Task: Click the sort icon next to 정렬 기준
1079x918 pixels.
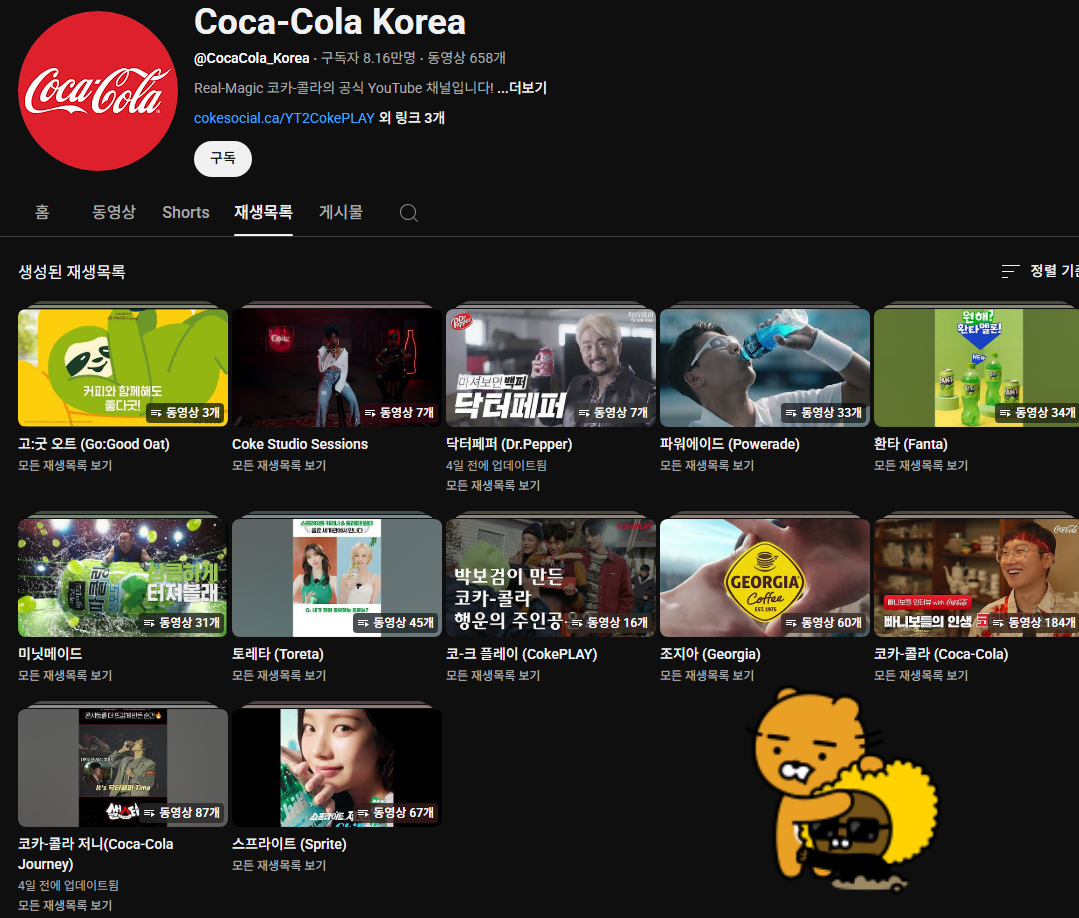Action: [1010, 271]
